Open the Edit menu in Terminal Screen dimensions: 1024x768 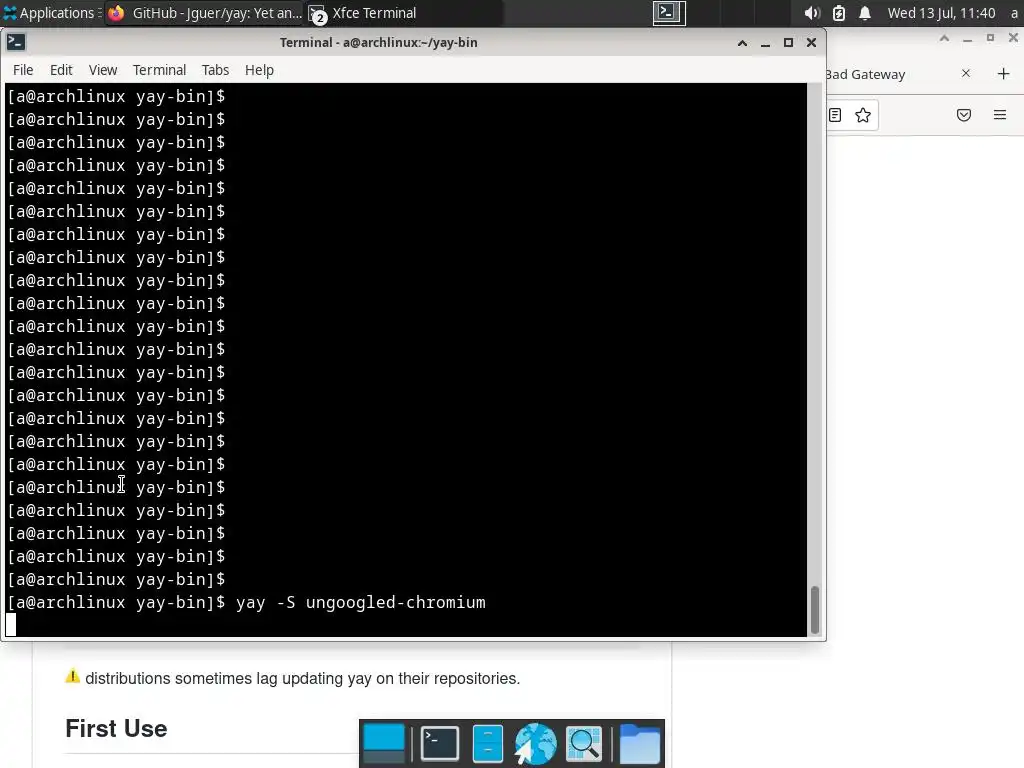61,70
